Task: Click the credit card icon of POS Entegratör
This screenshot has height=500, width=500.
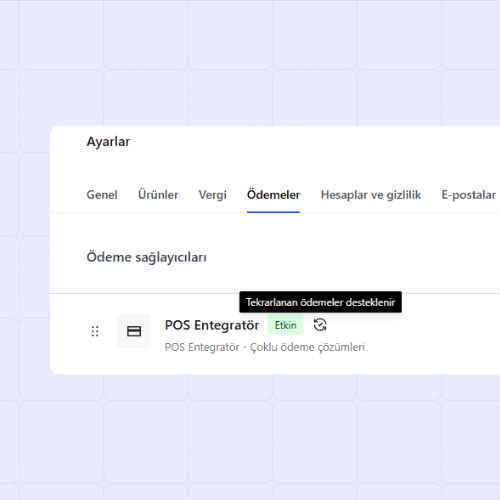Action: (134, 331)
